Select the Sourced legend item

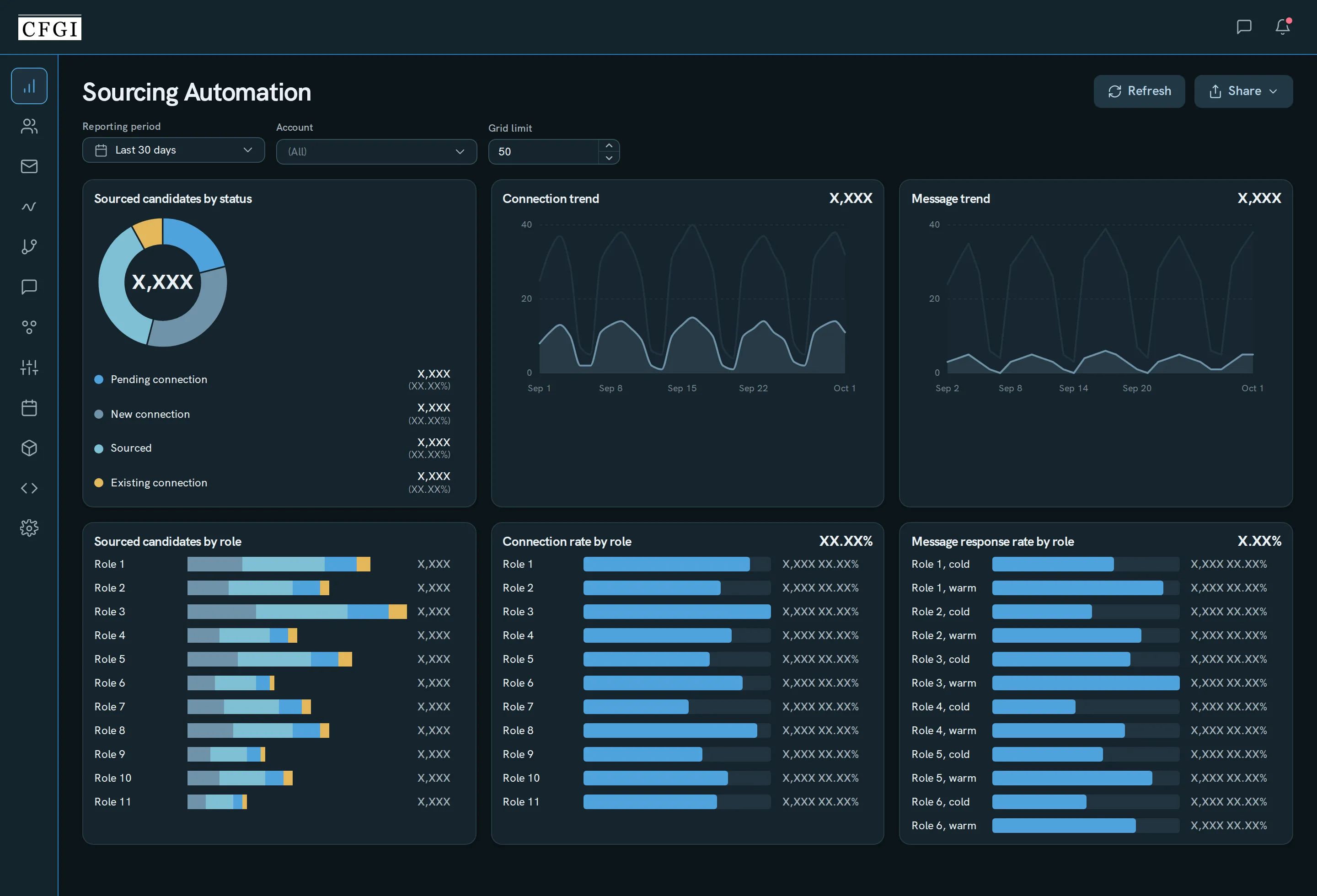click(272, 448)
